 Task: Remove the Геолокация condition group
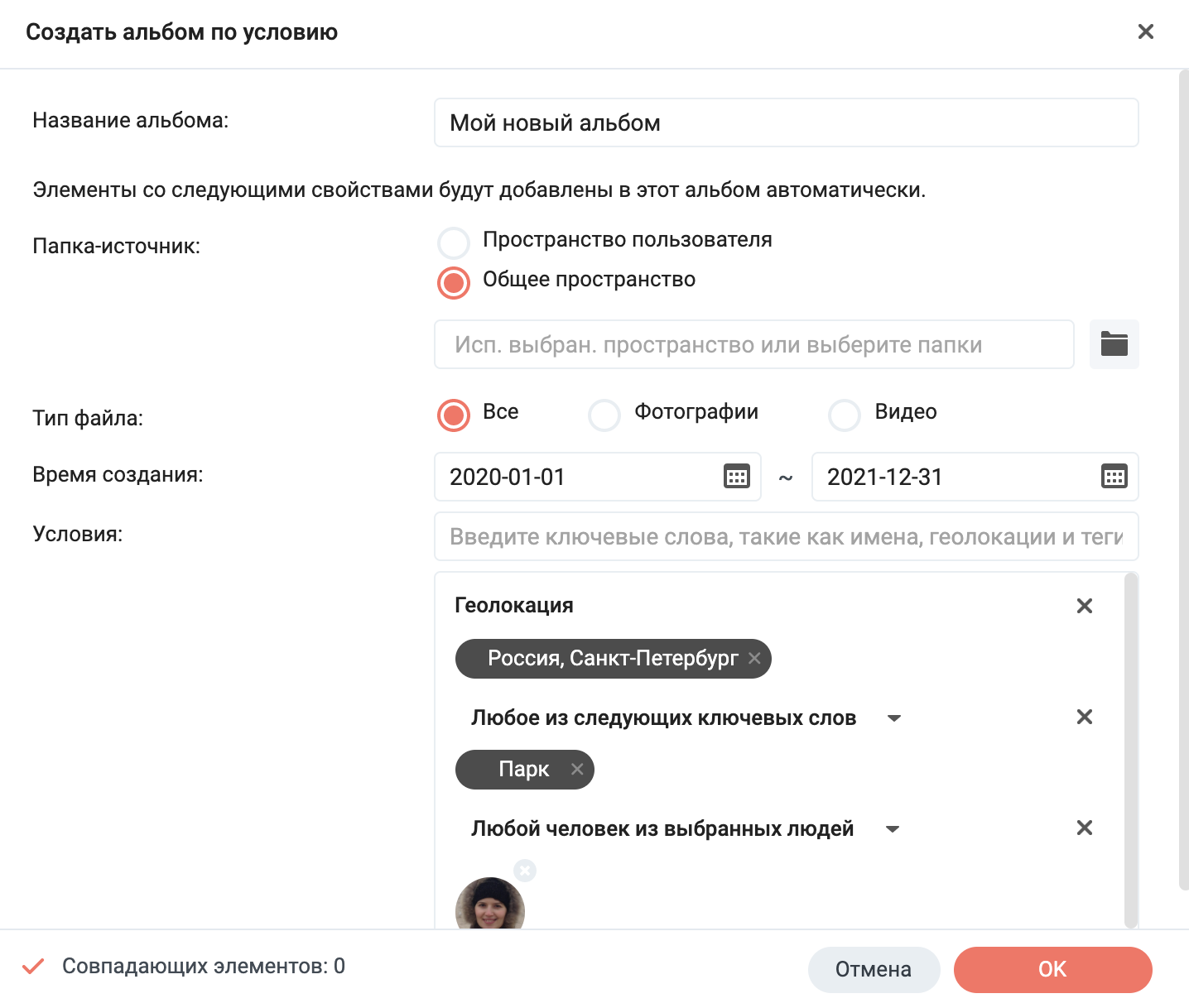pos(1084,606)
